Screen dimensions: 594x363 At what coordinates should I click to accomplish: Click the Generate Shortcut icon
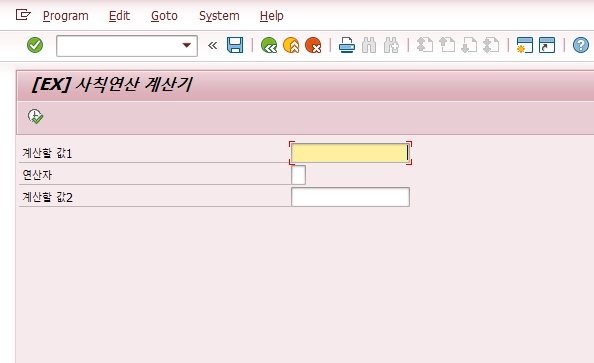(x=547, y=45)
